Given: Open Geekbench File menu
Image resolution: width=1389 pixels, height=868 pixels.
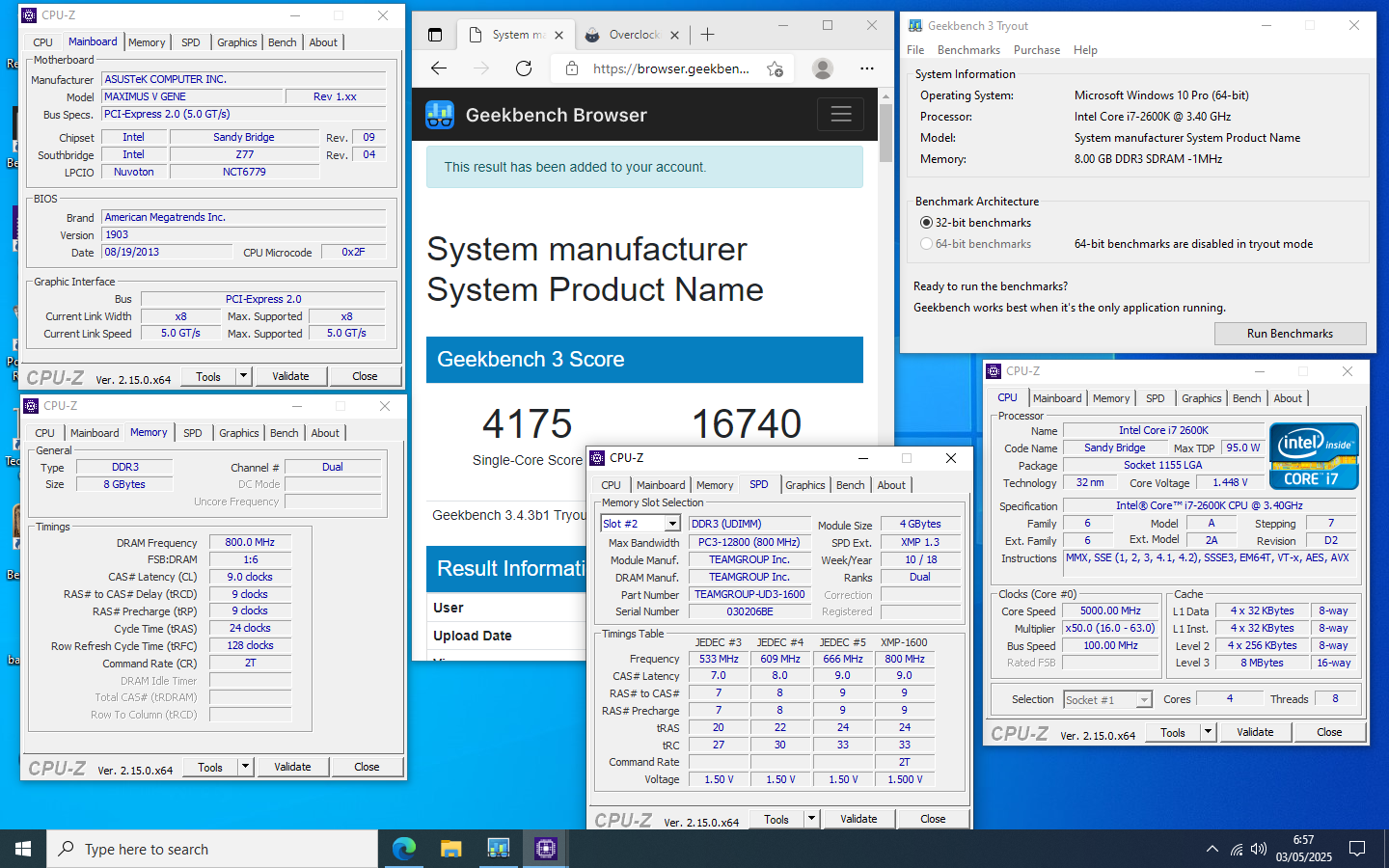Looking at the screenshot, I should (915, 50).
